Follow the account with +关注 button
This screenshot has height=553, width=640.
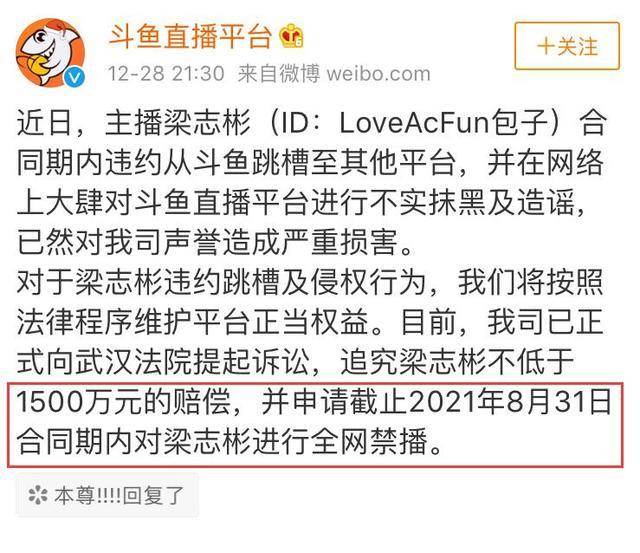[567, 46]
